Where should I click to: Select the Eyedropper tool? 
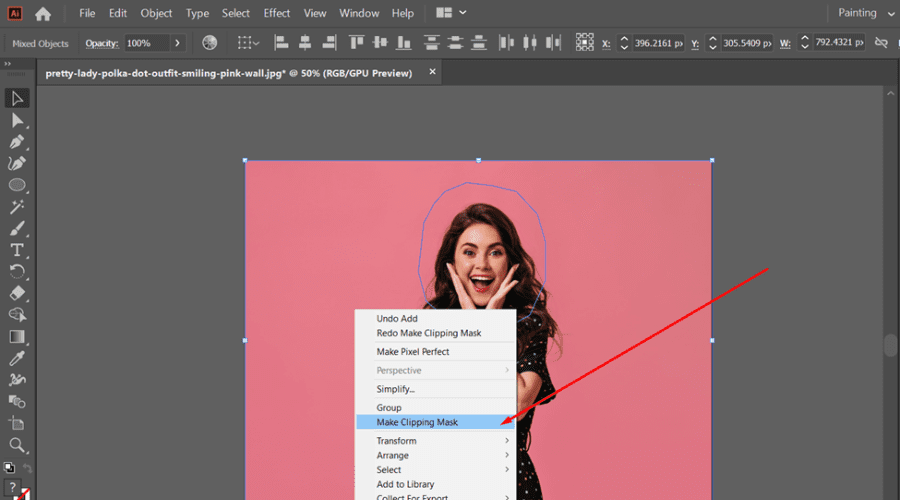(x=17, y=358)
